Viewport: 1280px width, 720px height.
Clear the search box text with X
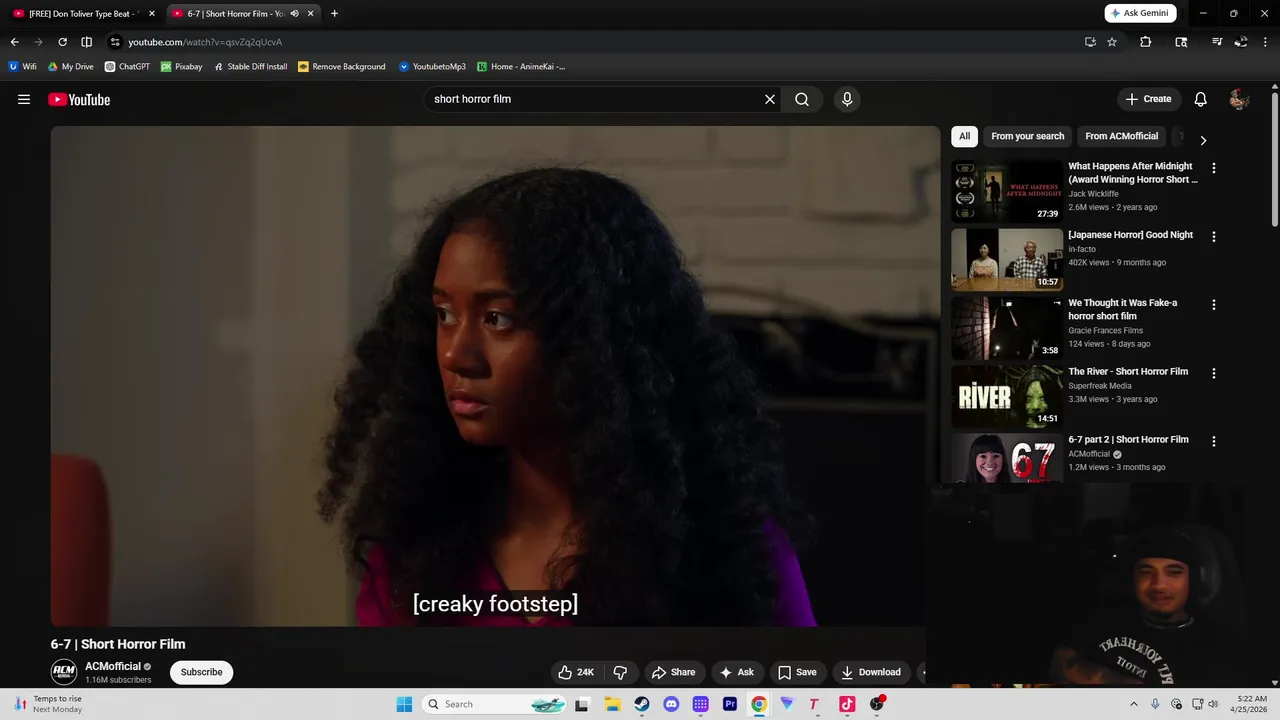point(770,99)
